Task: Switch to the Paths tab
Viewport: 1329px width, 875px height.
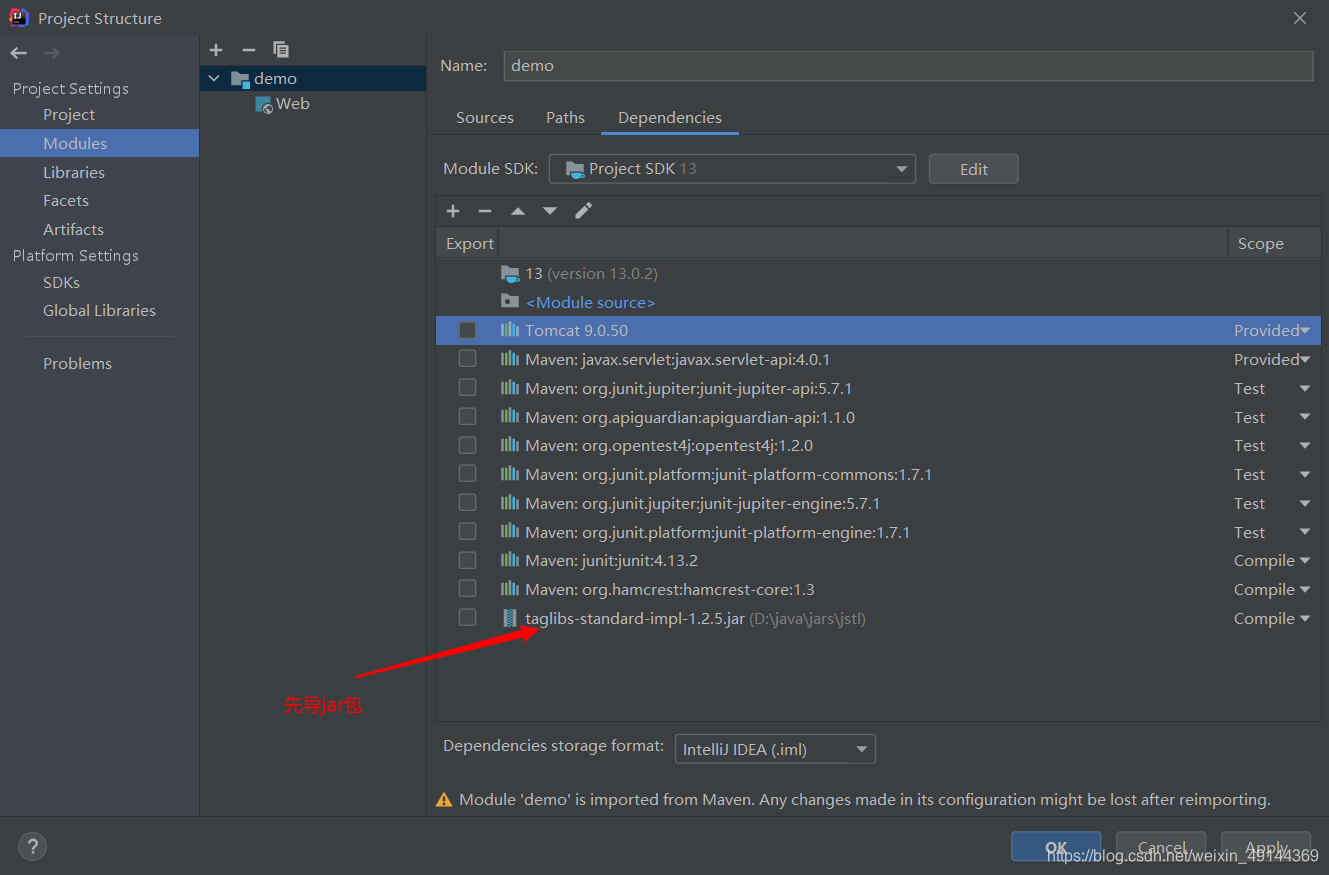Action: [565, 118]
